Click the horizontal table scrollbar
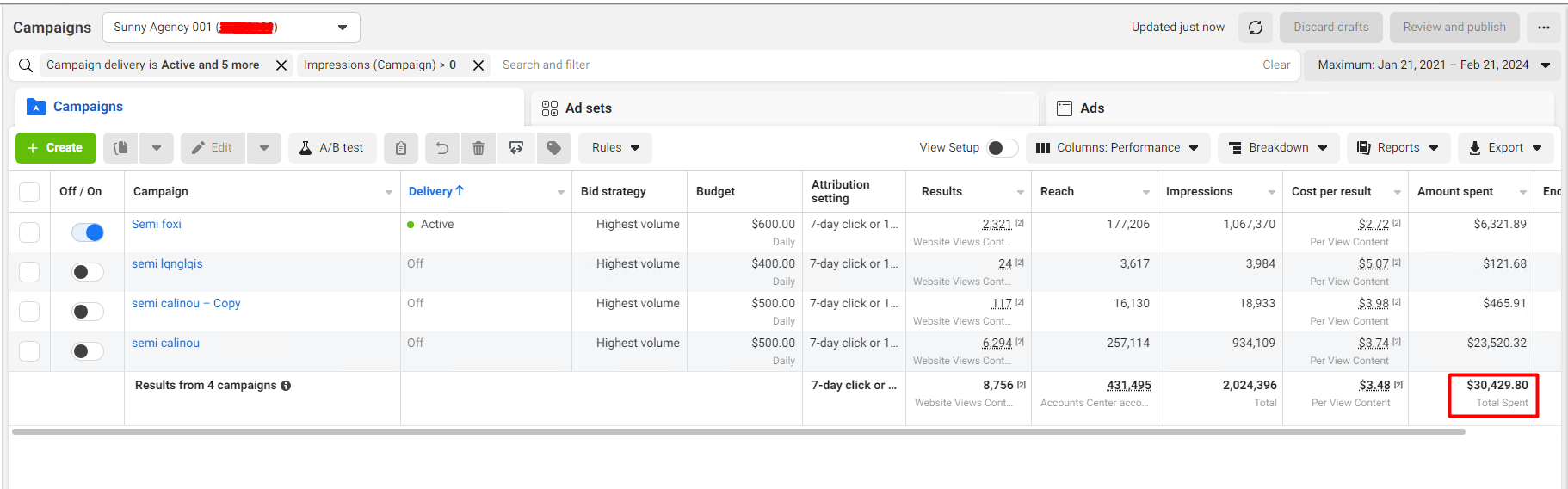The height and width of the screenshot is (489, 1568). 738,431
